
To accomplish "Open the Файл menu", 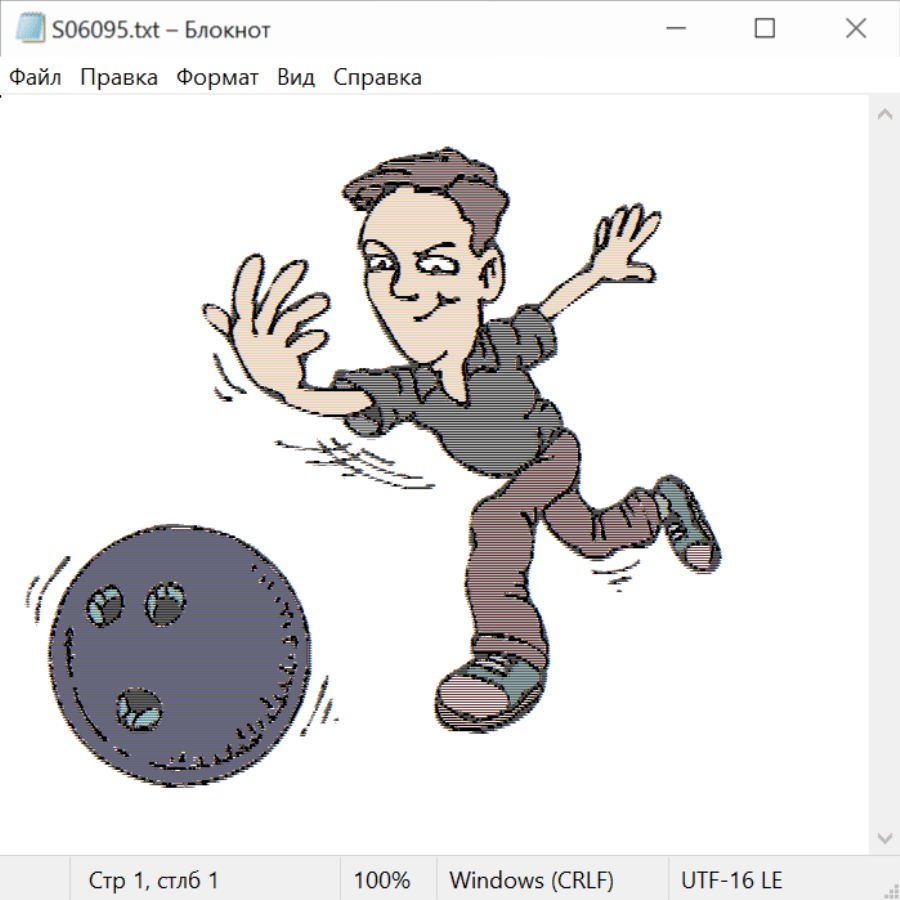I will point(36,77).
